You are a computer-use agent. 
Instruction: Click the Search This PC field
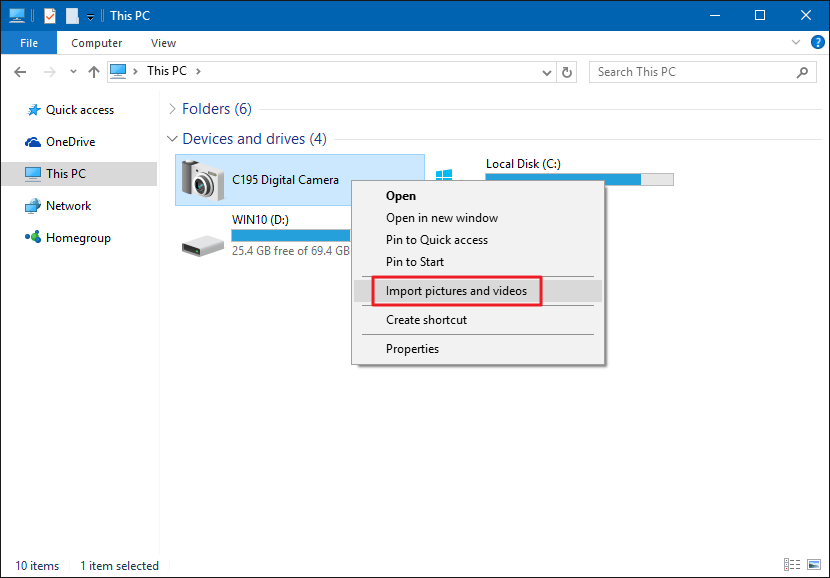point(690,72)
